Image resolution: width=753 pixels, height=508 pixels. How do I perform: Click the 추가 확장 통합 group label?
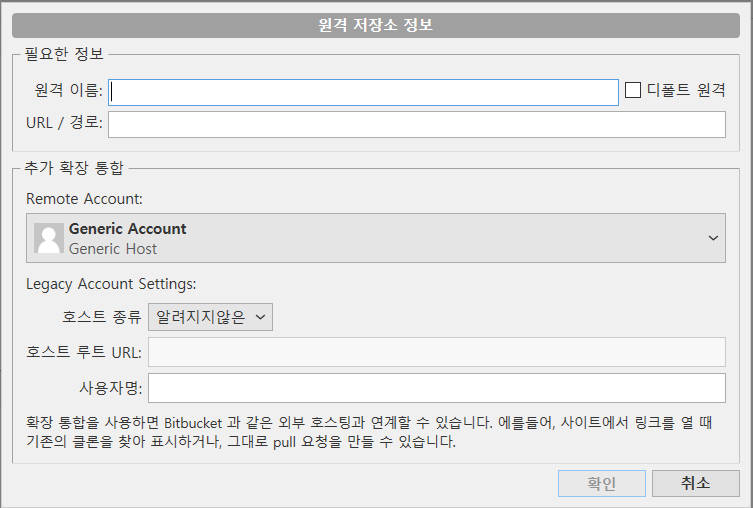[74, 168]
